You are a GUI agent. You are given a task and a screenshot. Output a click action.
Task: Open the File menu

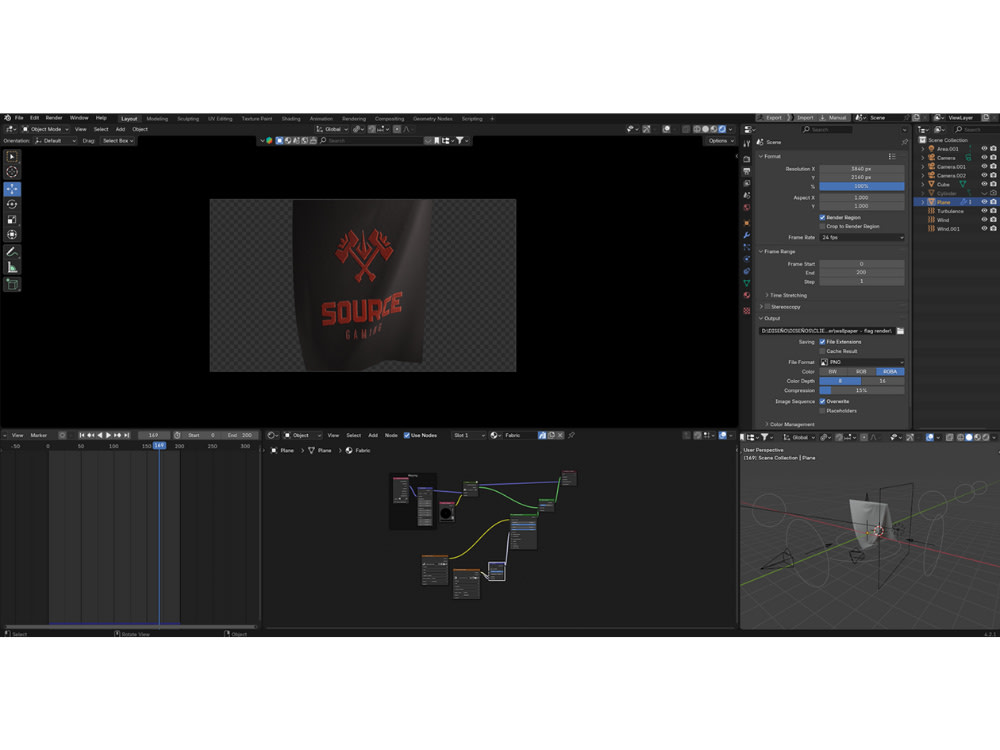pos(19,118)
